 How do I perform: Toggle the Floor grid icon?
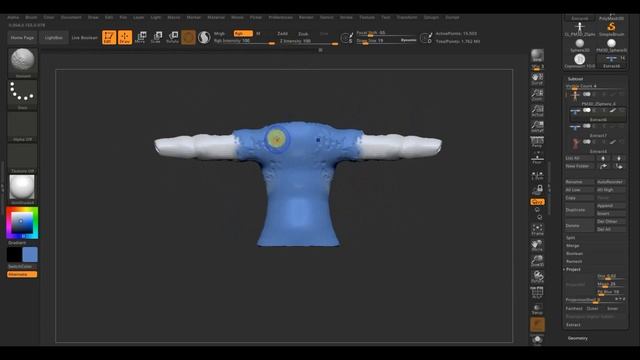click(x=537, y=158)
